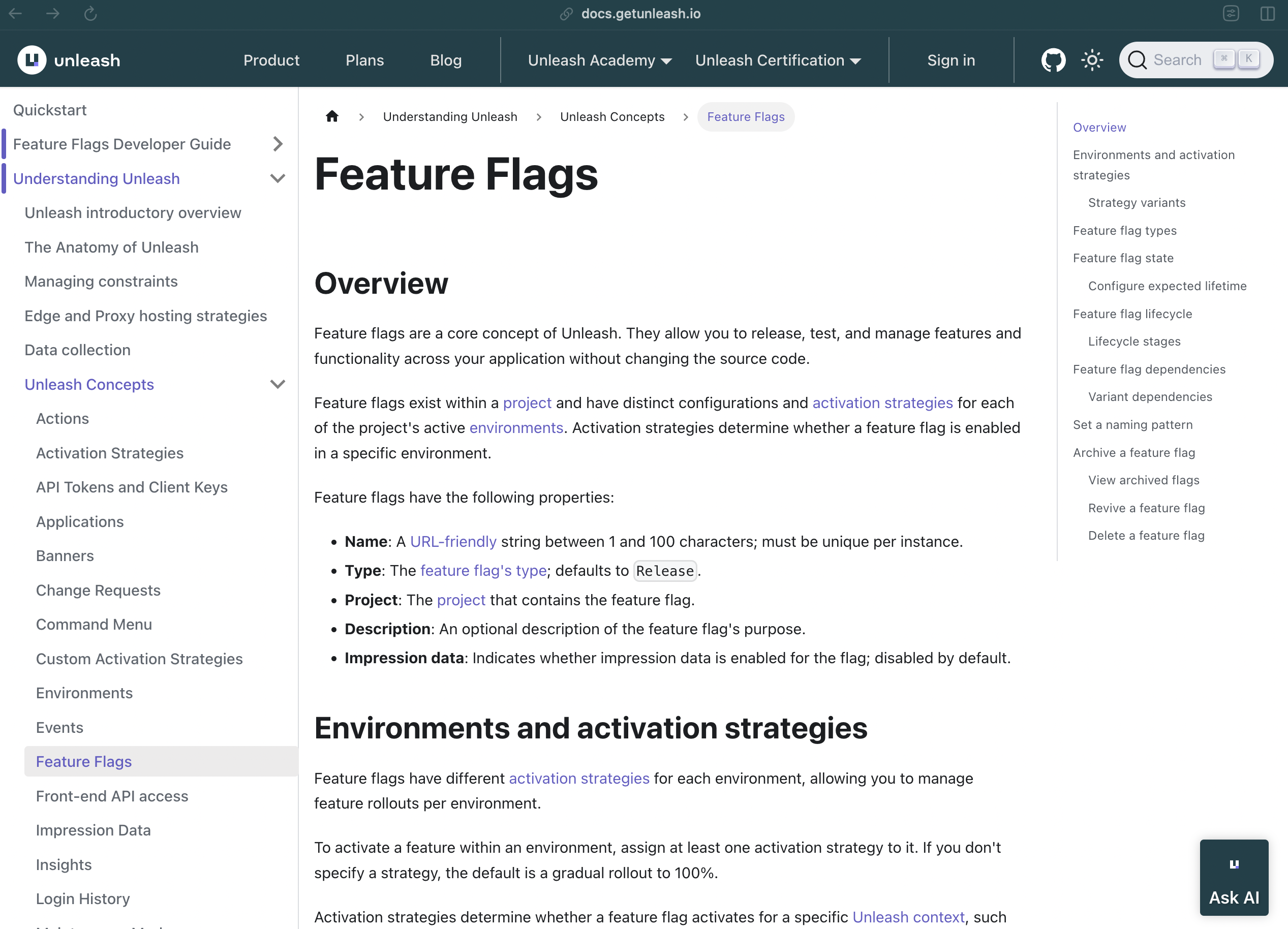Open the Unleash Academy dropdown
This screenshot has width=1288, height=929.
tap(599, 60)
